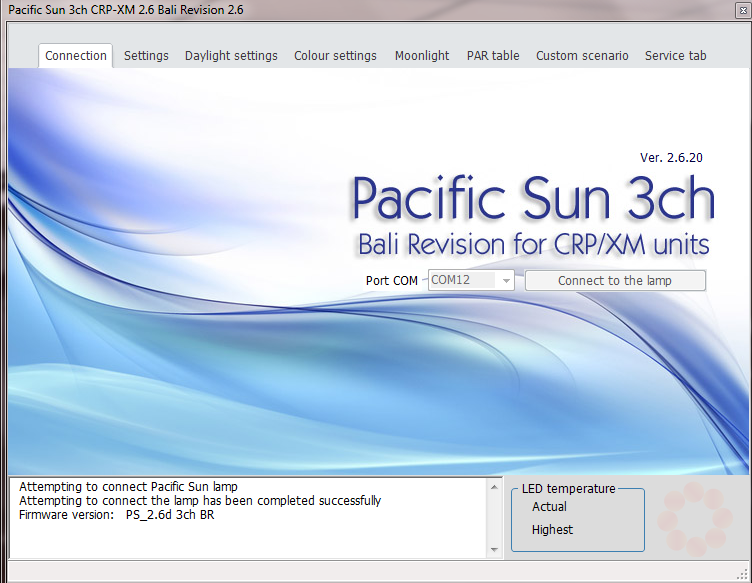
Task: Click the Firmware version line in the log
Action: pyautogui.click(x=117, y=515)
